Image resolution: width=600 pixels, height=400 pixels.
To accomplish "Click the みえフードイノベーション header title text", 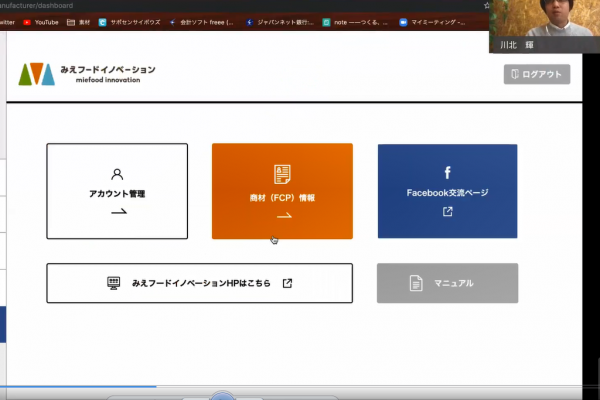I will pos(108,69).
